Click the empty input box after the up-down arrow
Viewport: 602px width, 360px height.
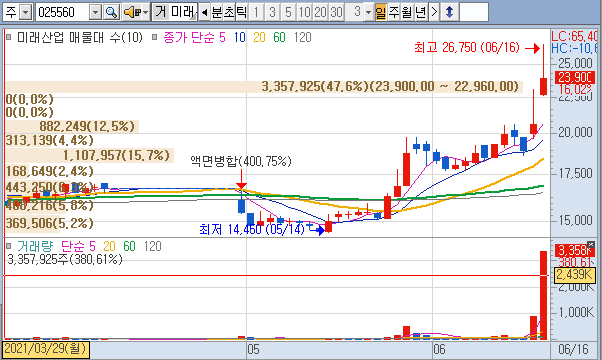[x=474, y=12]
